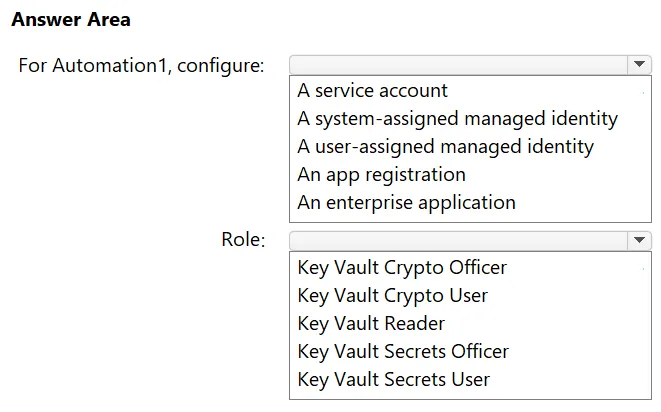Open the Automation1 configure dropdown arrow

639,65
